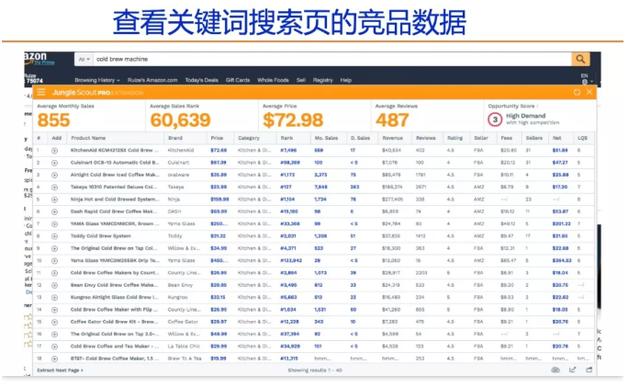Open the Gift Cards navigation link

click(x=238, y=80)
